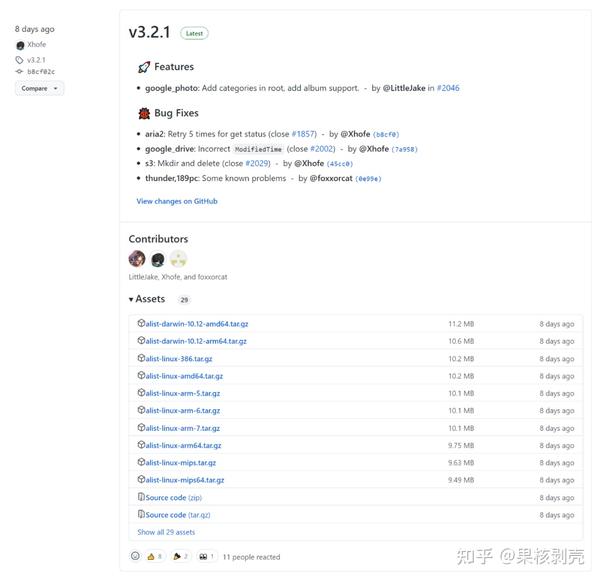Open pull request #2046
Viewport: 600px width, 581px height.
(x=448, y=88)
